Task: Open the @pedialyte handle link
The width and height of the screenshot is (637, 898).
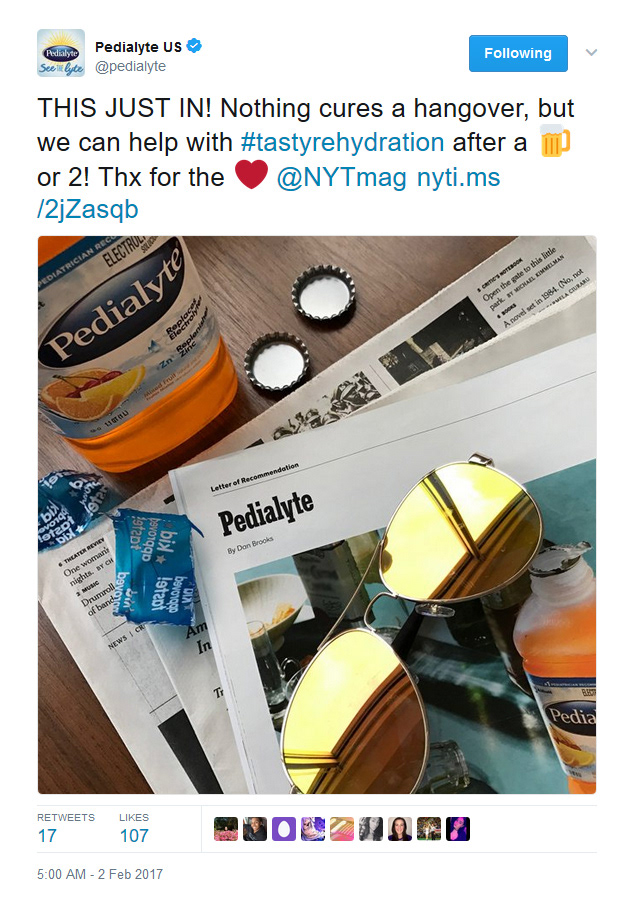Action: pyautogui.click(x=130, y=66)
